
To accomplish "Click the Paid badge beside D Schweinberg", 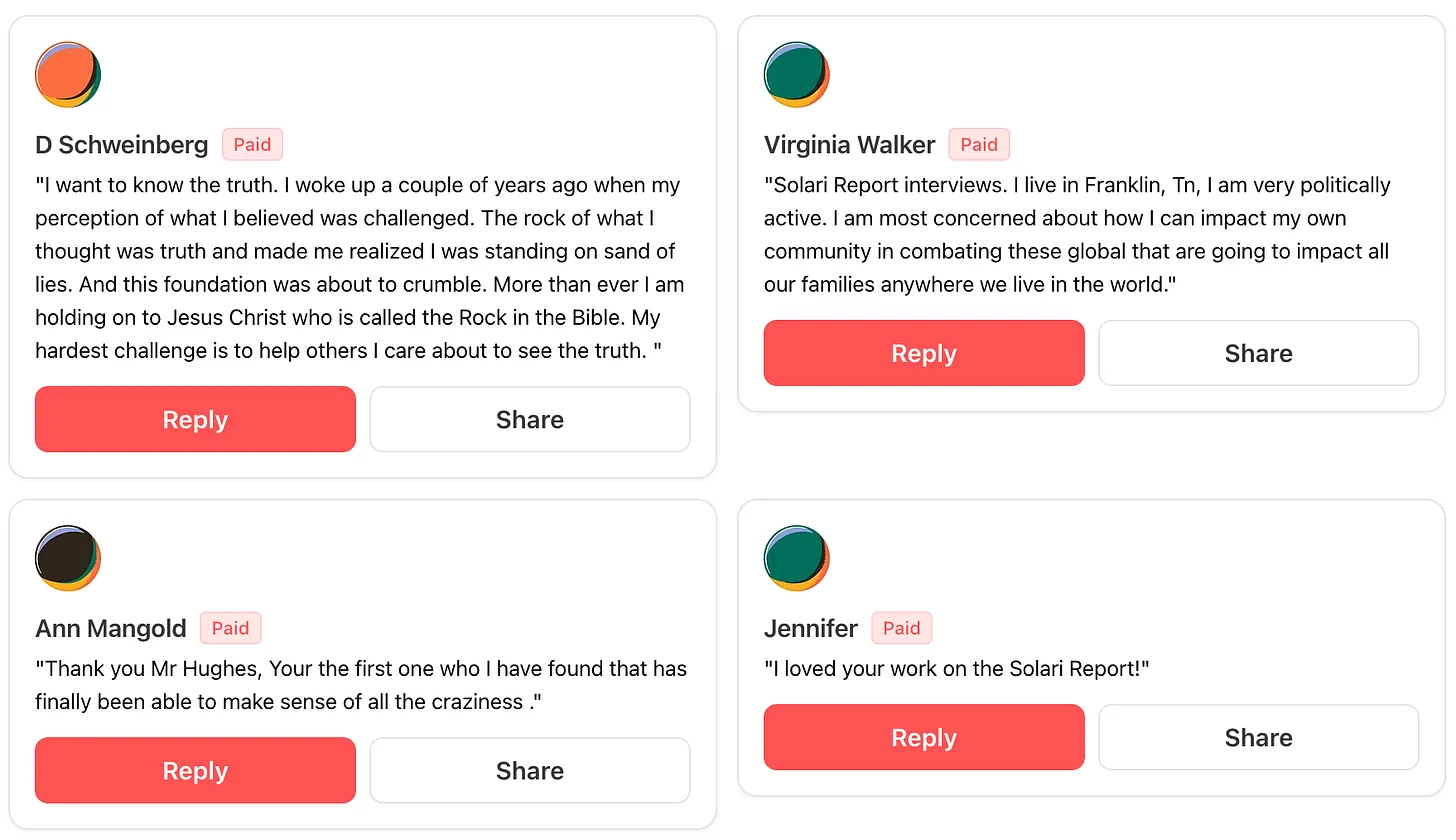I will click(x=252, y=144).
